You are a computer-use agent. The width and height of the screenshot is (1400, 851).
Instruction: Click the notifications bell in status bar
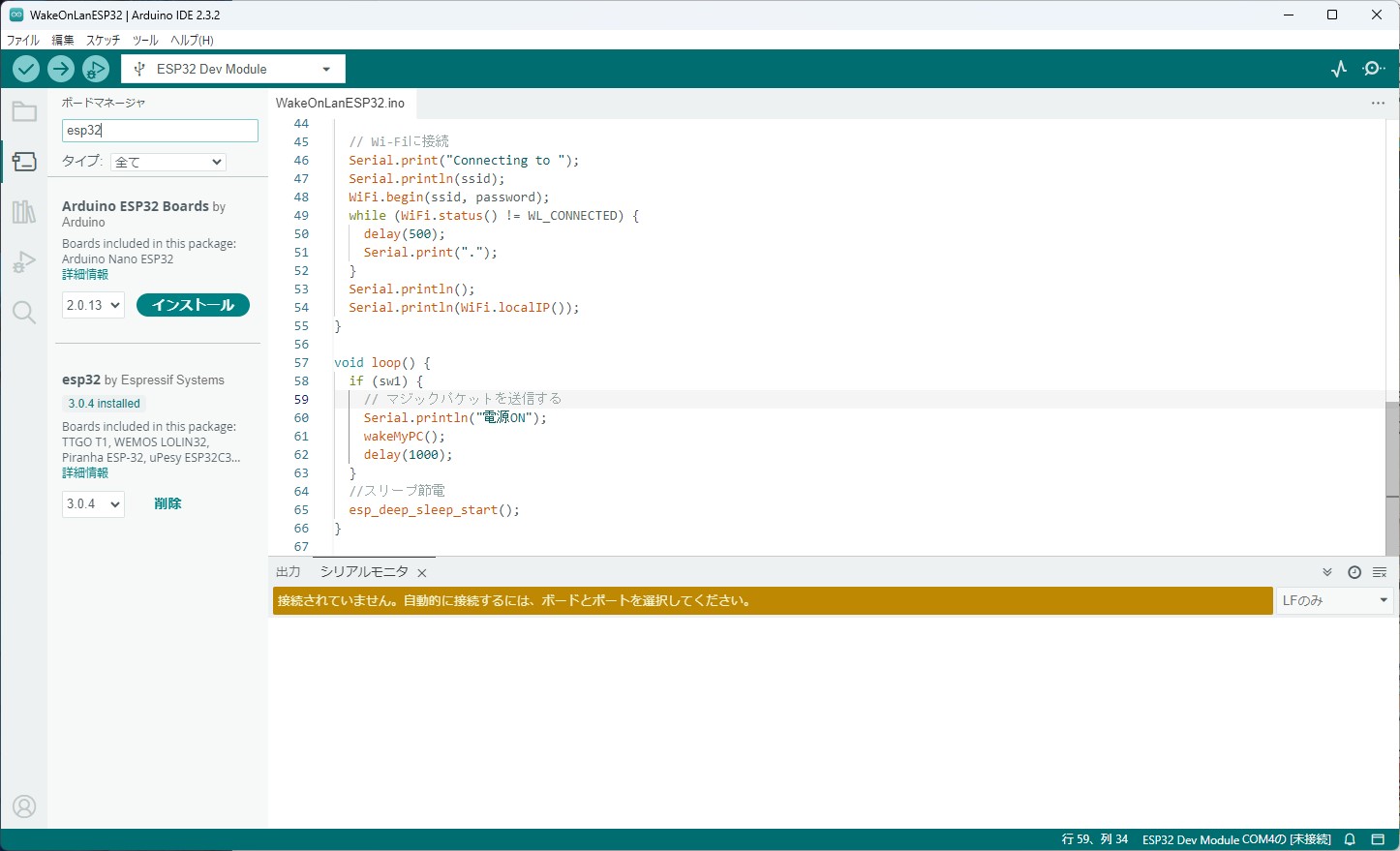coord(1350,839)
